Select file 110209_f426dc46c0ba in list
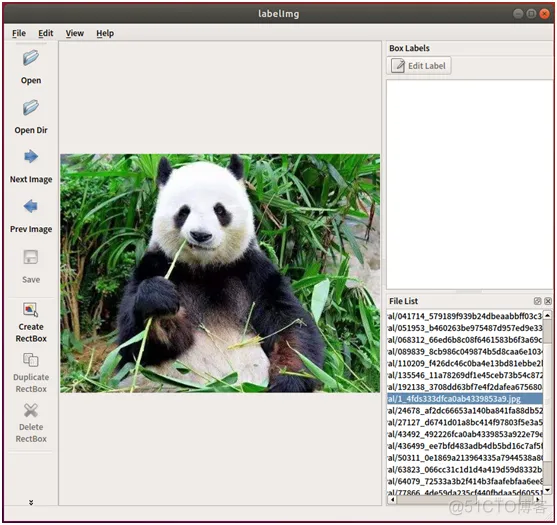The image size is (557, 525). pos(465,363)
